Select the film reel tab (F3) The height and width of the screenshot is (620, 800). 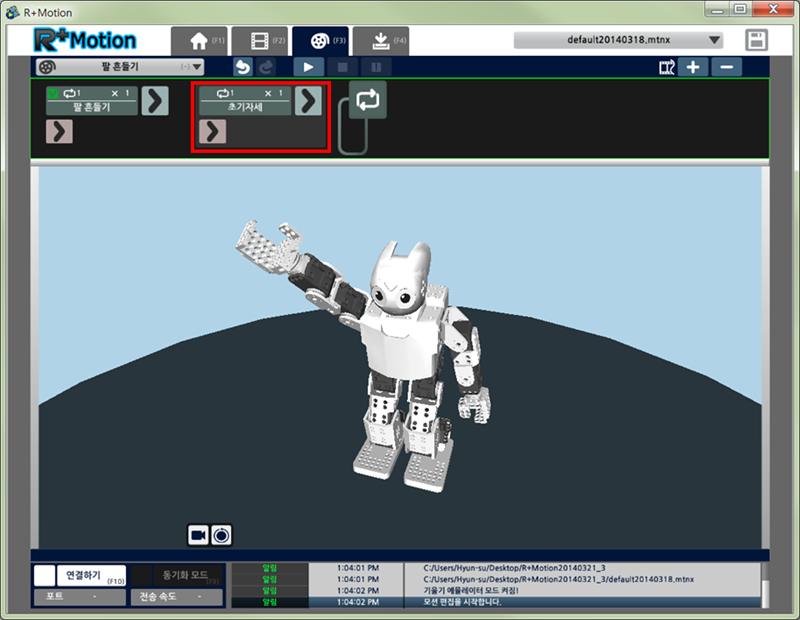pos(320,41)
